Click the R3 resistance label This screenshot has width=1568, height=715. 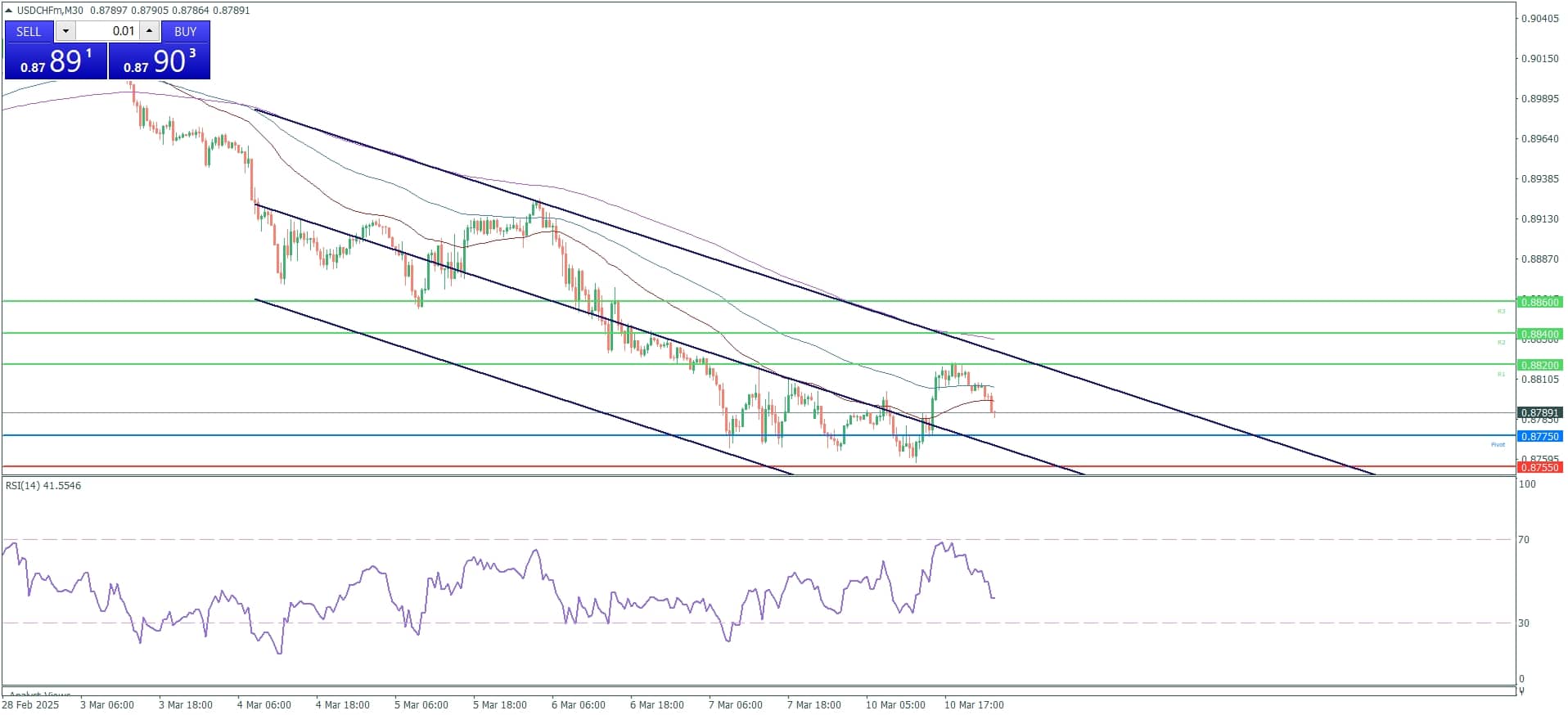1501,311
